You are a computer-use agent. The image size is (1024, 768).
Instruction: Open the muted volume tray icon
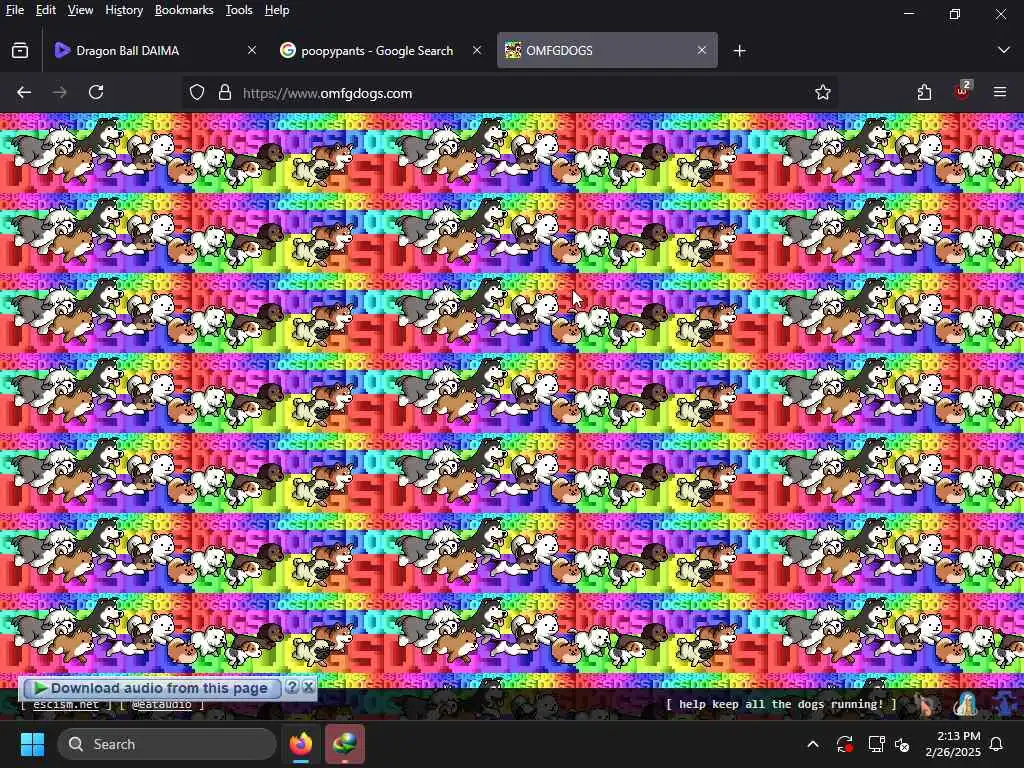click(903, 744)
